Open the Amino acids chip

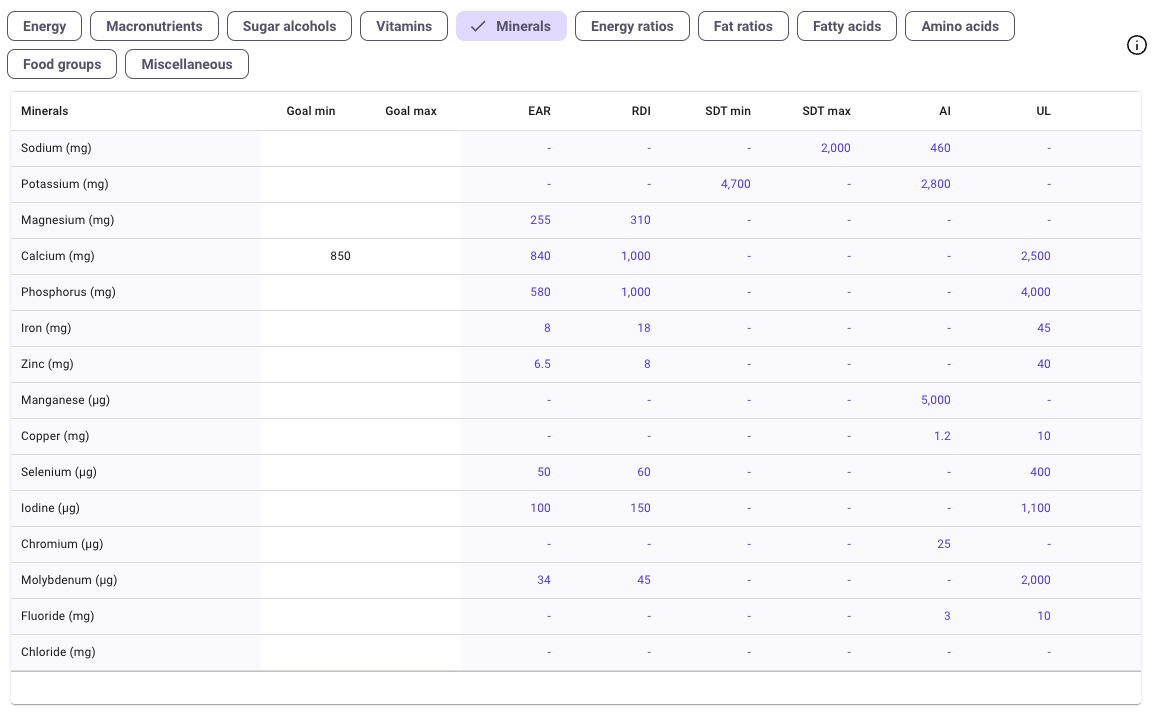point(960,26)
